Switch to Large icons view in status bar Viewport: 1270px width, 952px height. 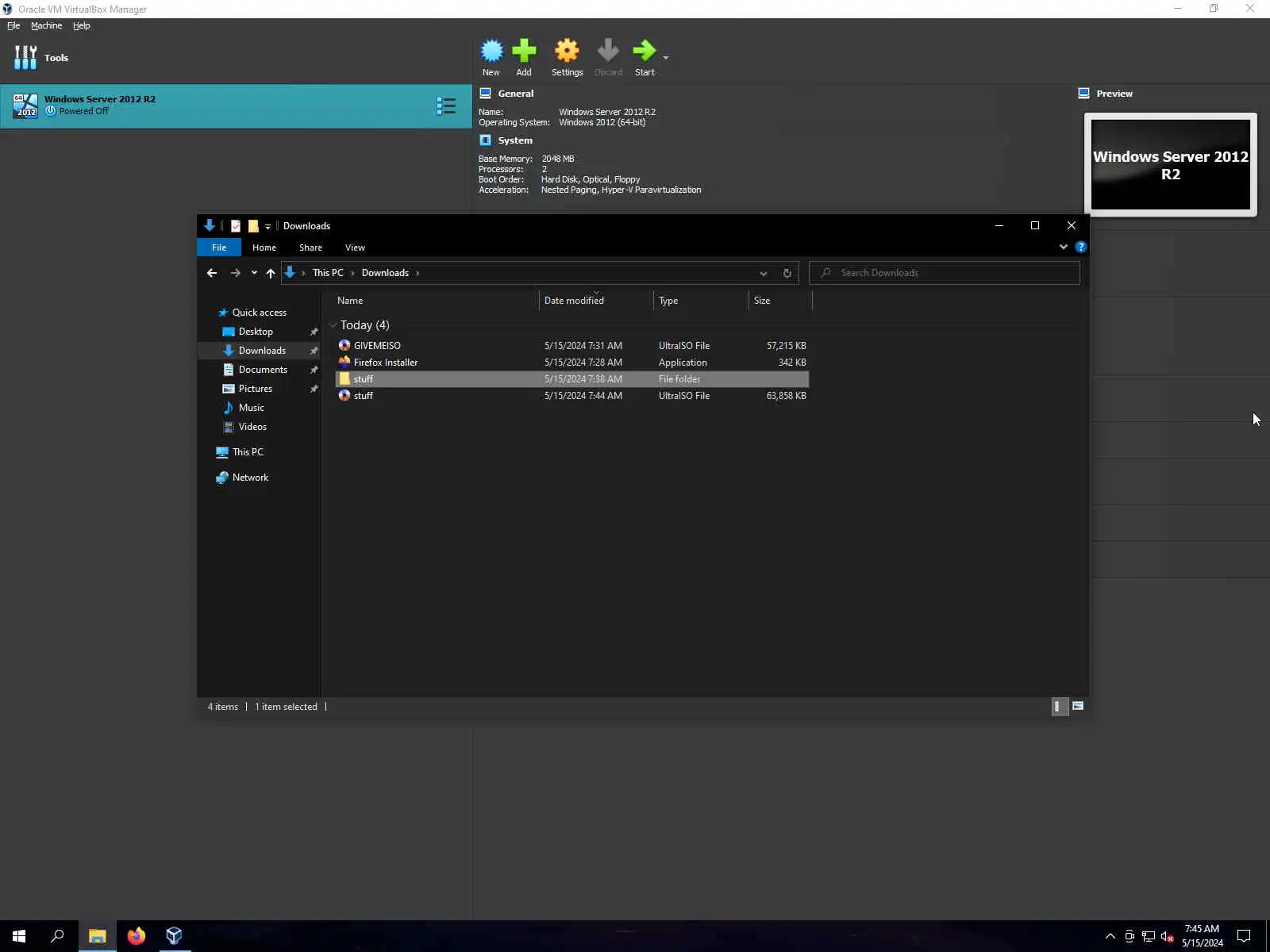(x=1078, y=706)
